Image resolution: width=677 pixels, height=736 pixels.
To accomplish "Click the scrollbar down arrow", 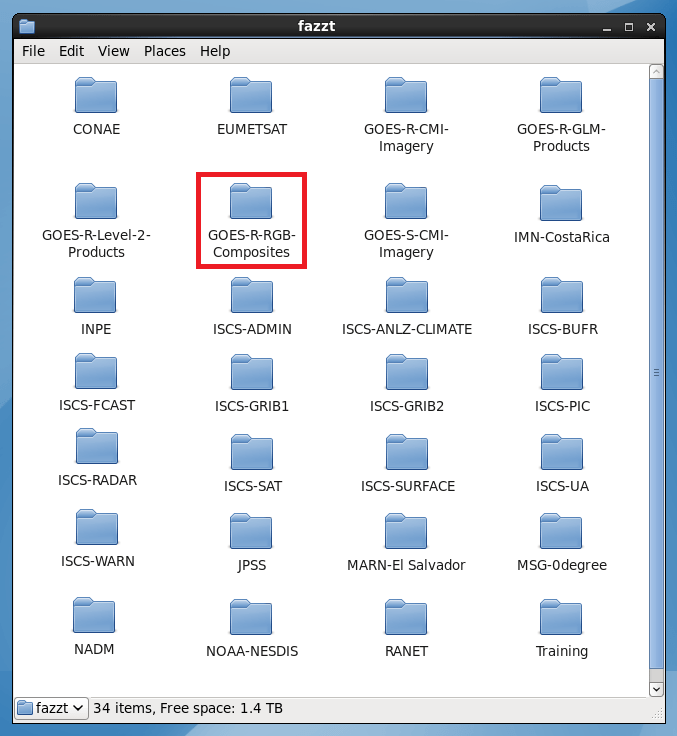I will coord(656,689).
